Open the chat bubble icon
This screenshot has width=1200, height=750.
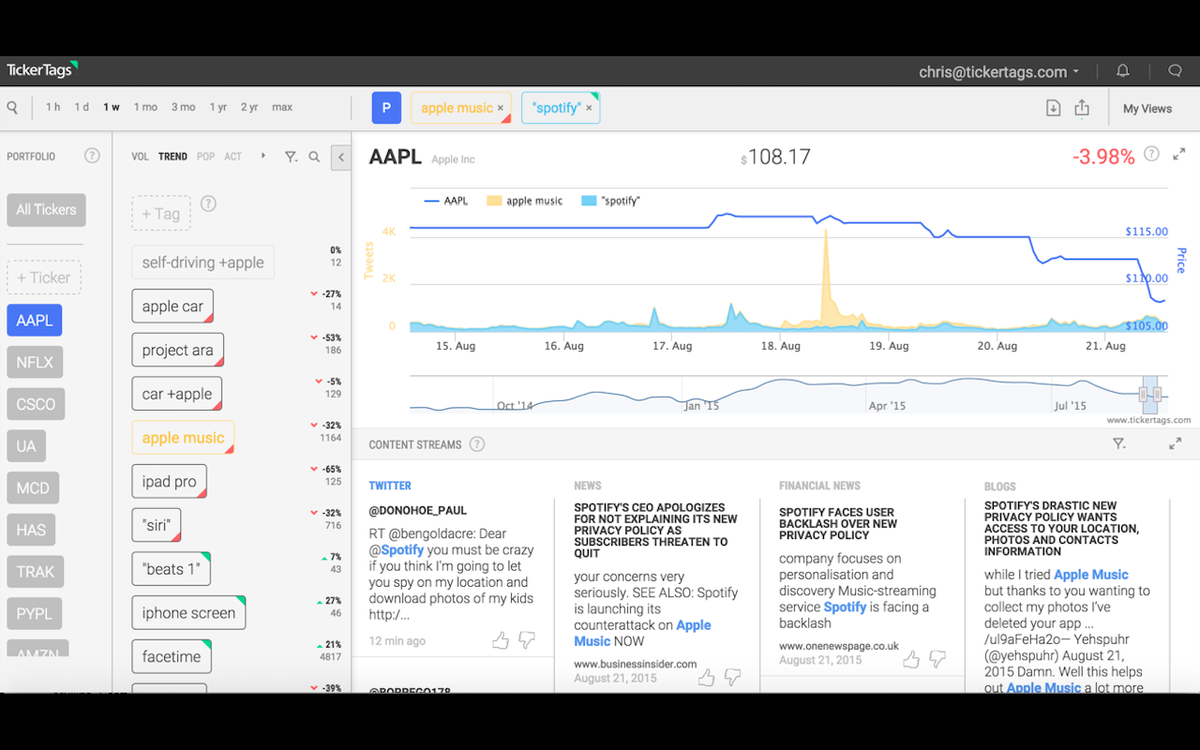click(x=1175, y=71)
